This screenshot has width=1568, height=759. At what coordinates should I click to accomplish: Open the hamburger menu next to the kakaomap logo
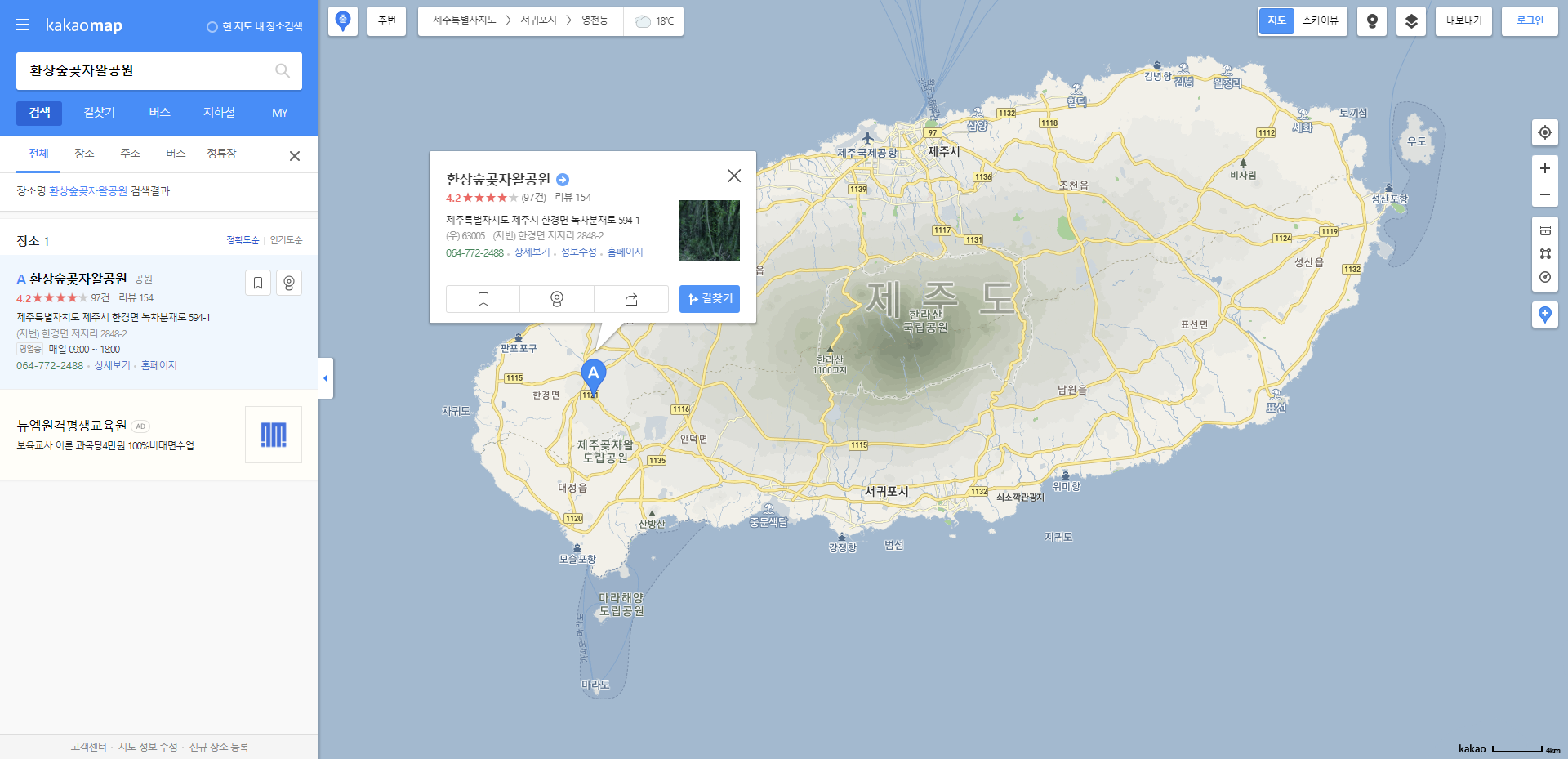23,25
